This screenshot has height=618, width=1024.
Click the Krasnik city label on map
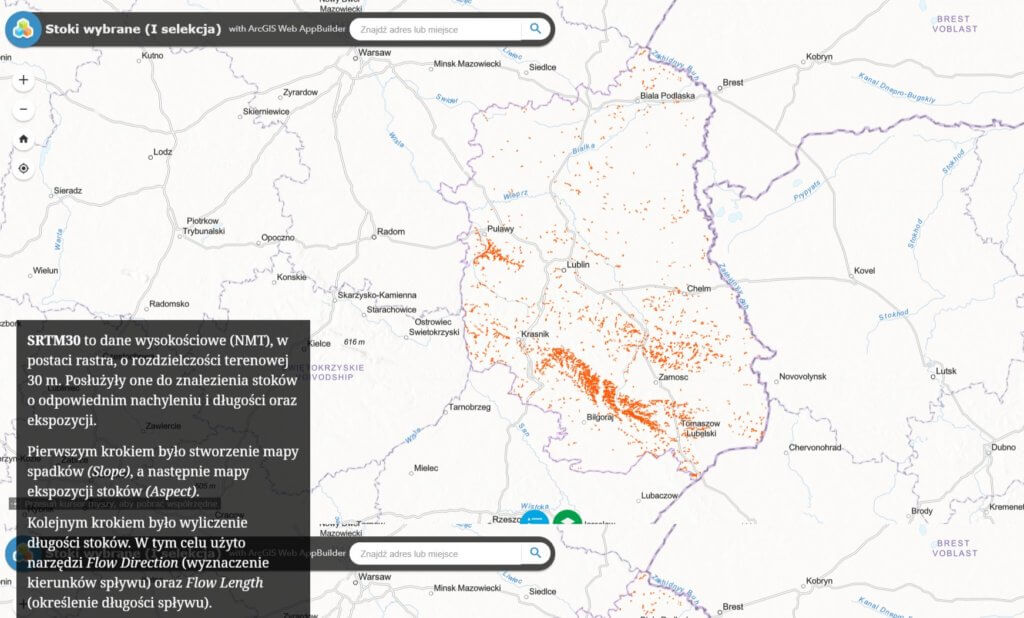click(535, 334)
